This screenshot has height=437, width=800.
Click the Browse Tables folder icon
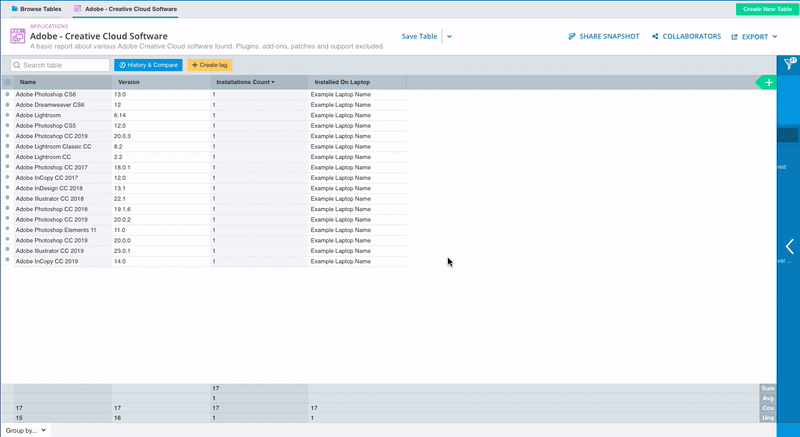pos(15,9)
